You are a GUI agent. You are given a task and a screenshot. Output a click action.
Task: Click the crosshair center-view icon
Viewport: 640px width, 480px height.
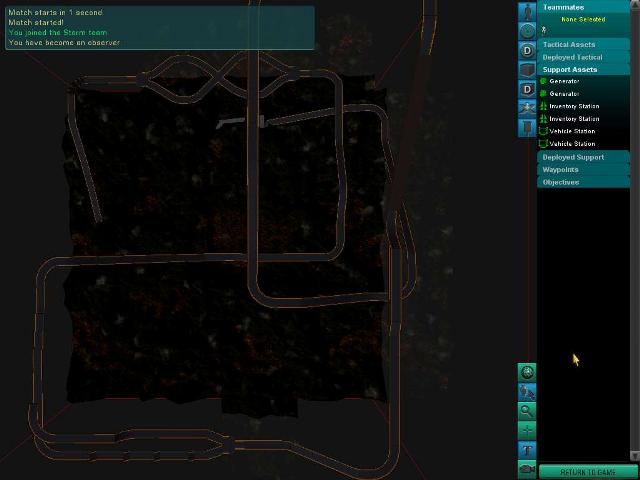coord(527,430)
